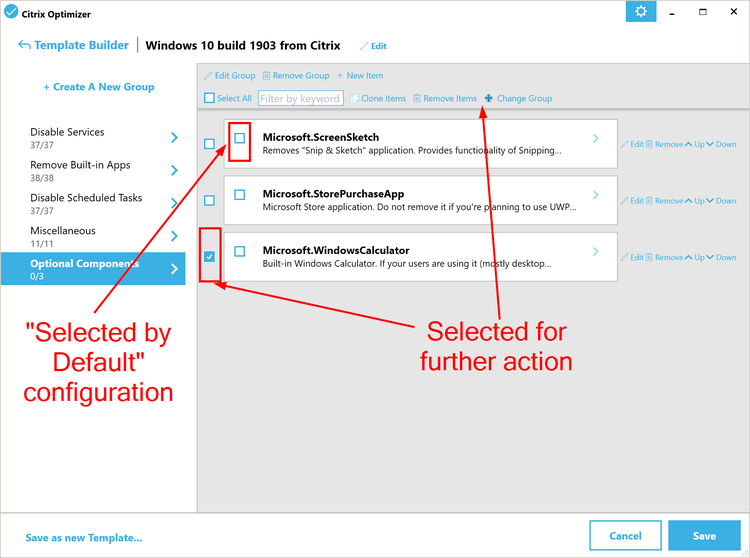Open the settings gear in the title bar
Image resolution: width=750 pixels, height=558 pixels.
640,11
